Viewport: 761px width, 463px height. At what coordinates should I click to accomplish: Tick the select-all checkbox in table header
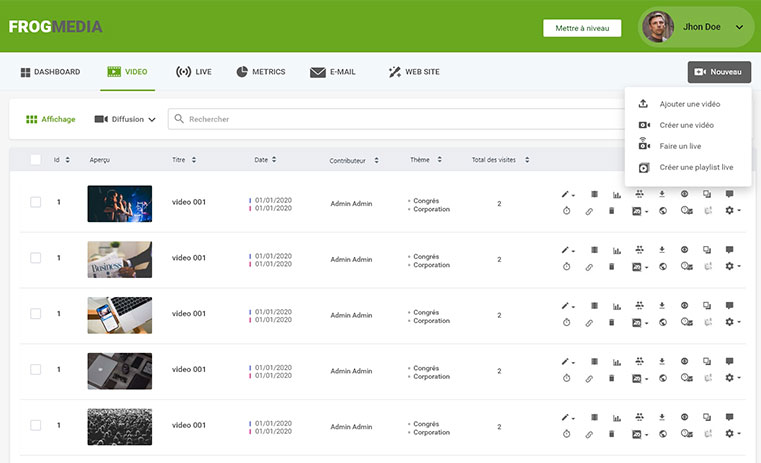35,160
